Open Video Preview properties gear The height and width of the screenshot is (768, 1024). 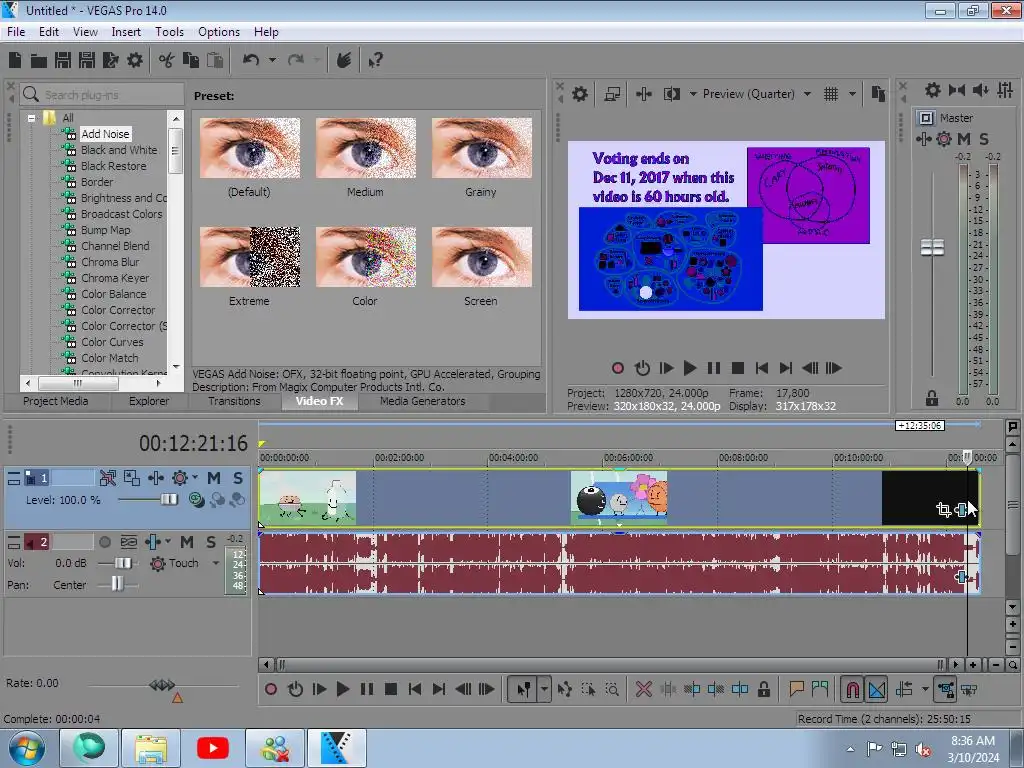[579, 94]
